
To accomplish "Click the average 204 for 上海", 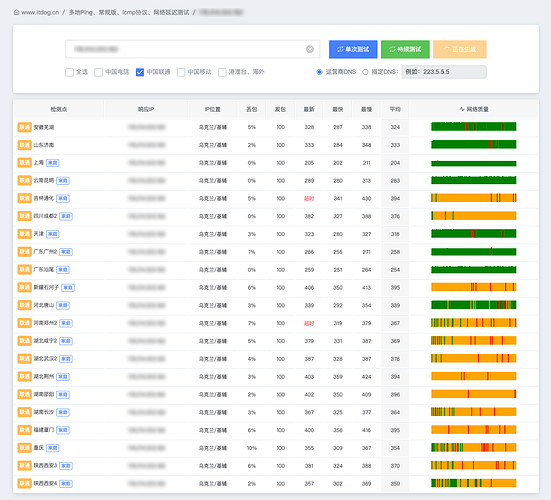I will tap(395, 163).
